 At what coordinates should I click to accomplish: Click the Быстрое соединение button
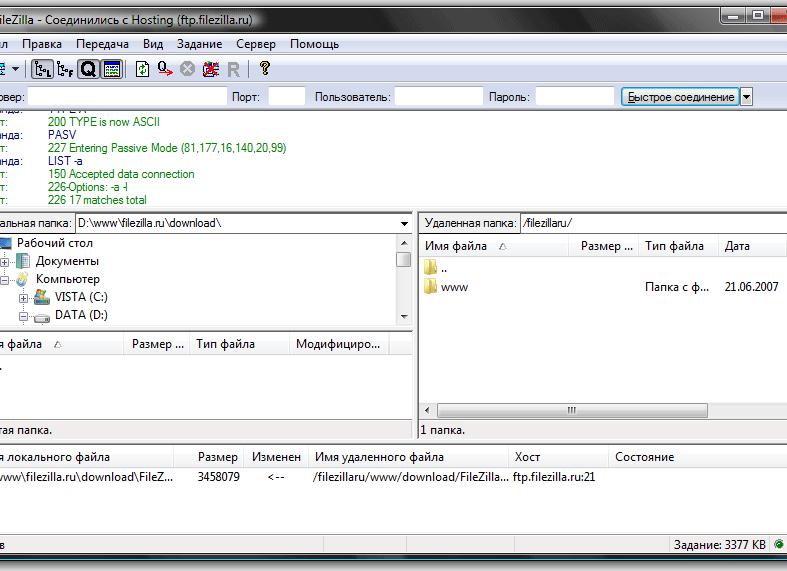[x=681, y=96]
